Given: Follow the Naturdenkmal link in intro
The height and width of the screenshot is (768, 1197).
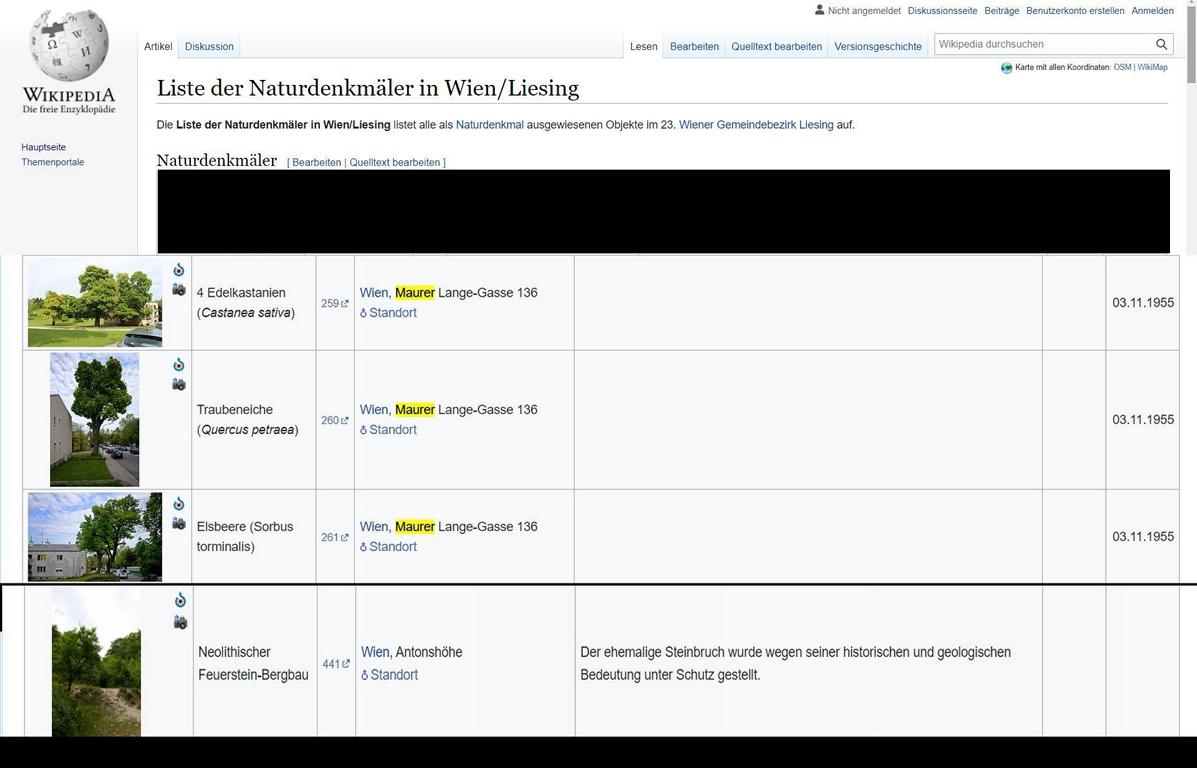Looking at the screenshot, I should pos(489,124).
